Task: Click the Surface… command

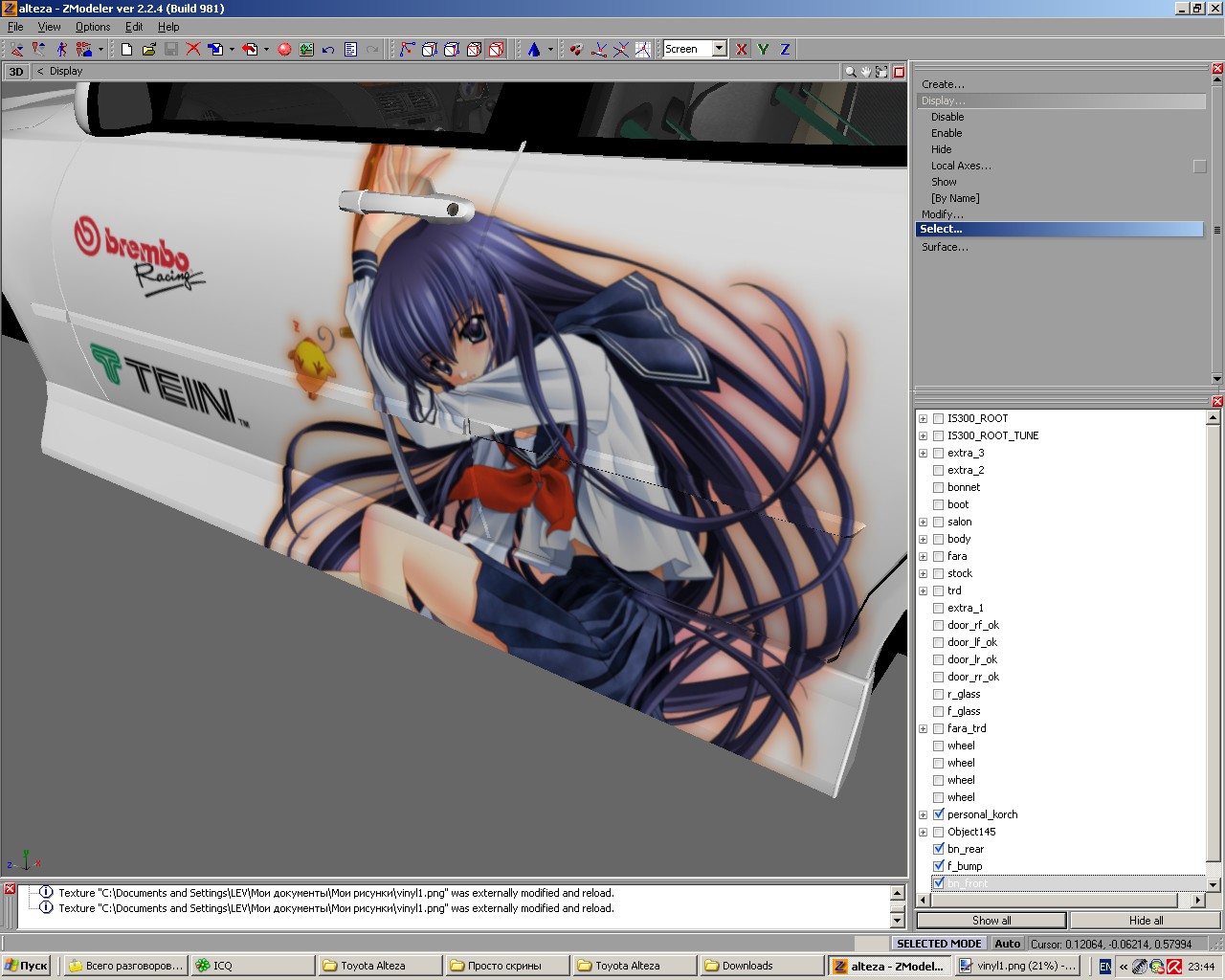Action: pos(945,247)
